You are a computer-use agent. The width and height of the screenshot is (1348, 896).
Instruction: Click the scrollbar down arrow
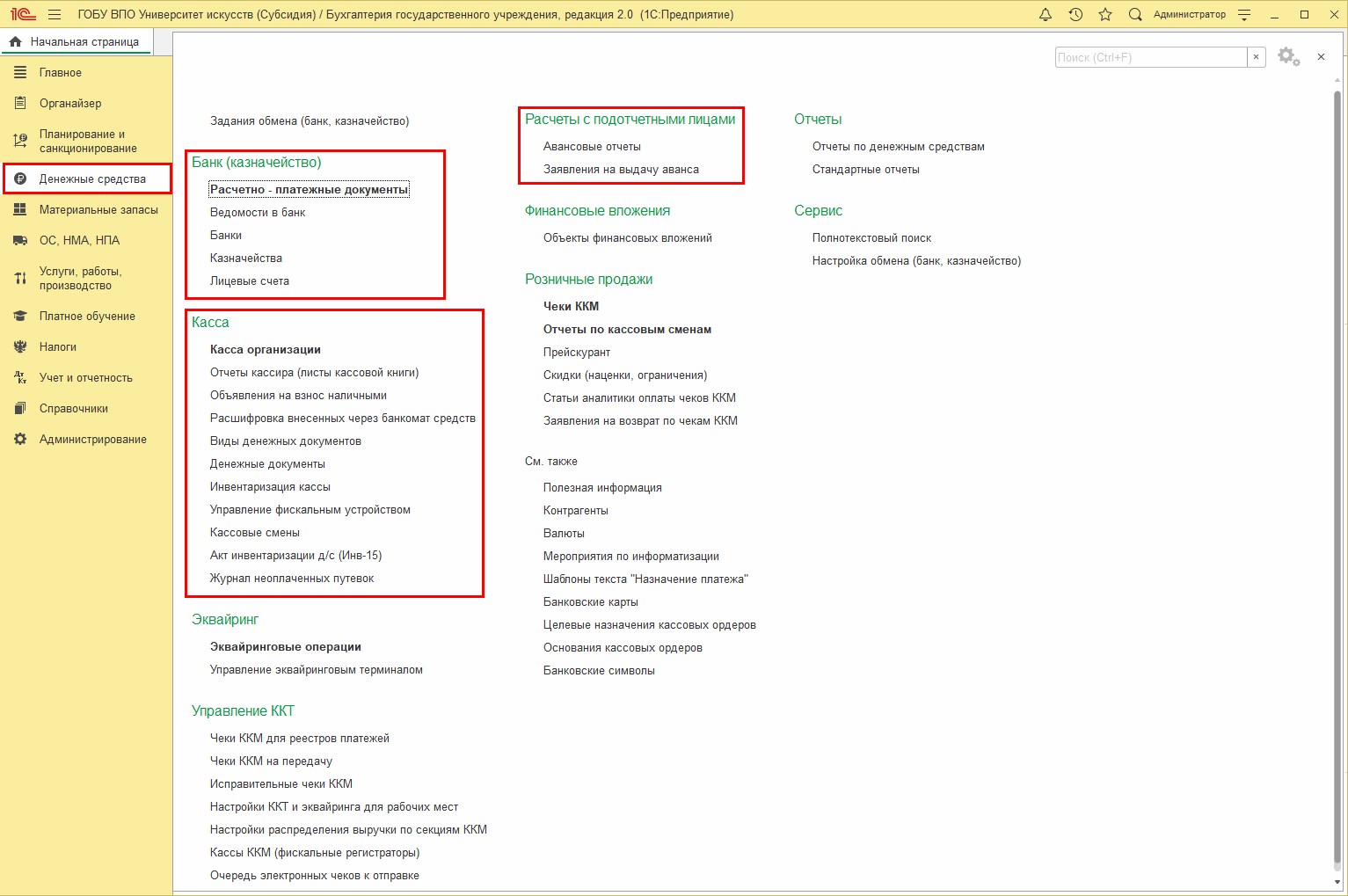coord(1337,882)
